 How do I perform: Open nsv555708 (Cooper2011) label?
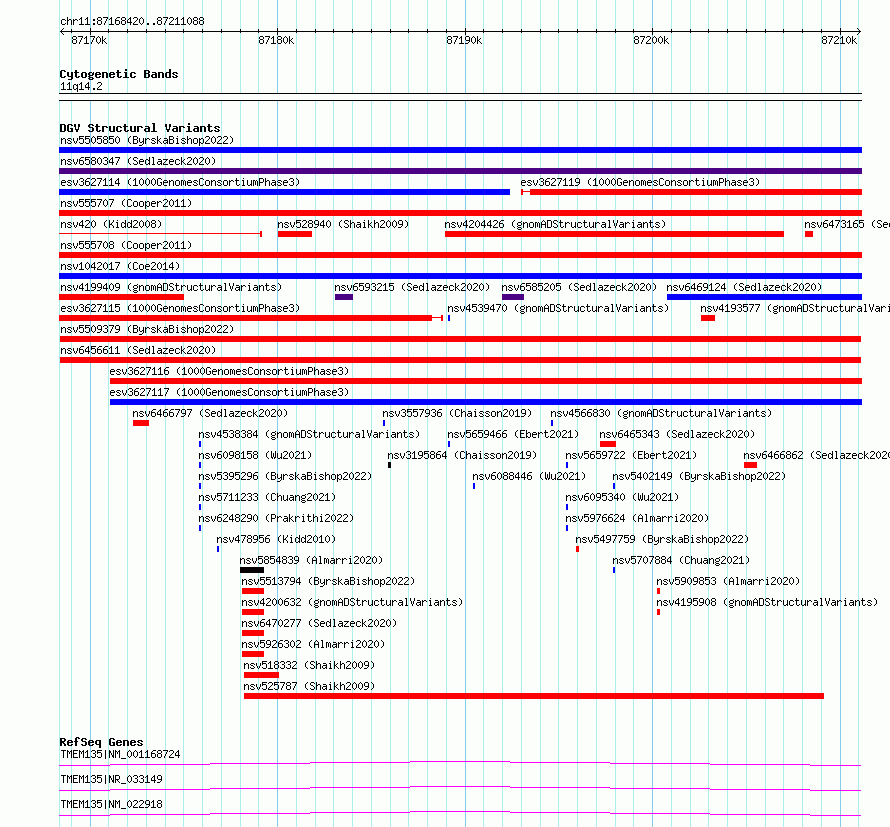point(126,245)
